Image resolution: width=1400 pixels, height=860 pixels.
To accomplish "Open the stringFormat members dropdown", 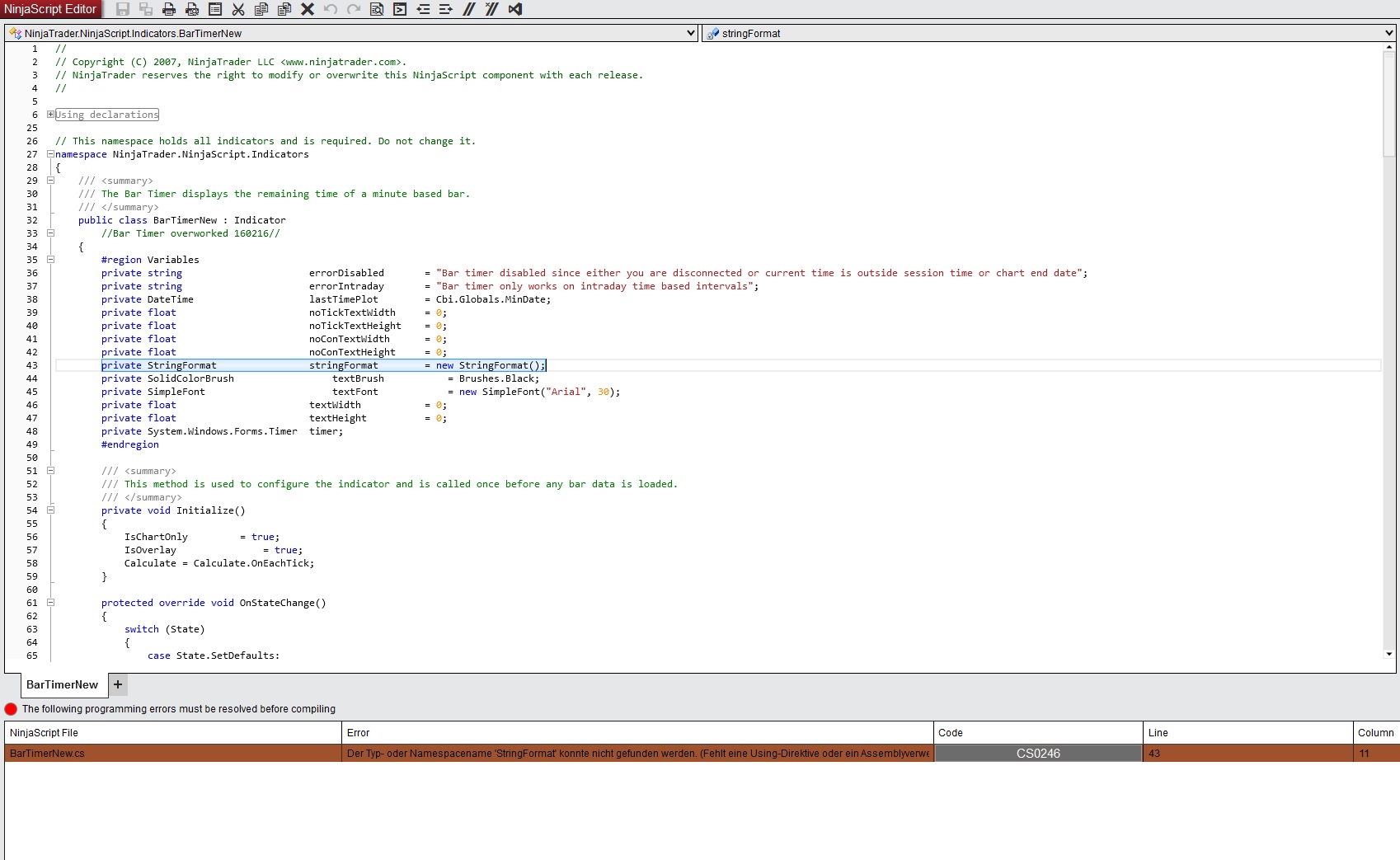I will click(1389, 33).
